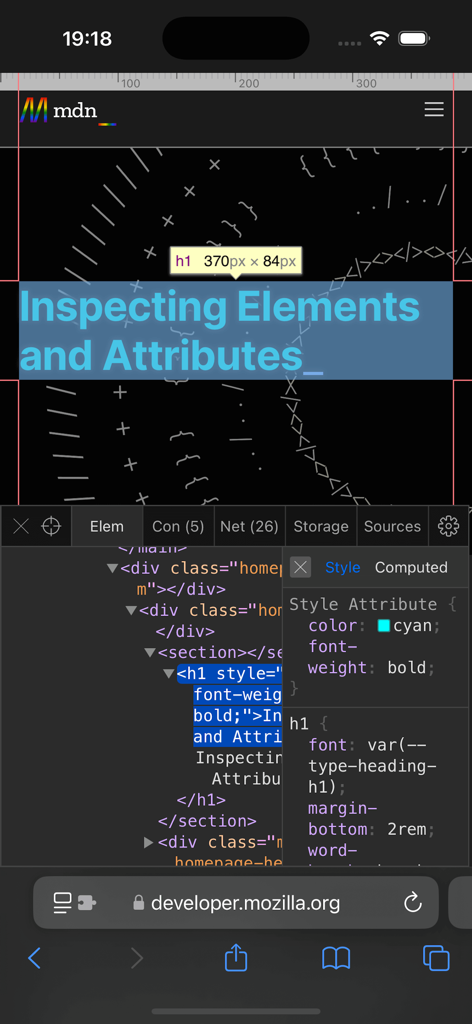This screenshot has height=1024, width=472.
Task: Click the 'cyan' color value text
Action: coord(413,626)
